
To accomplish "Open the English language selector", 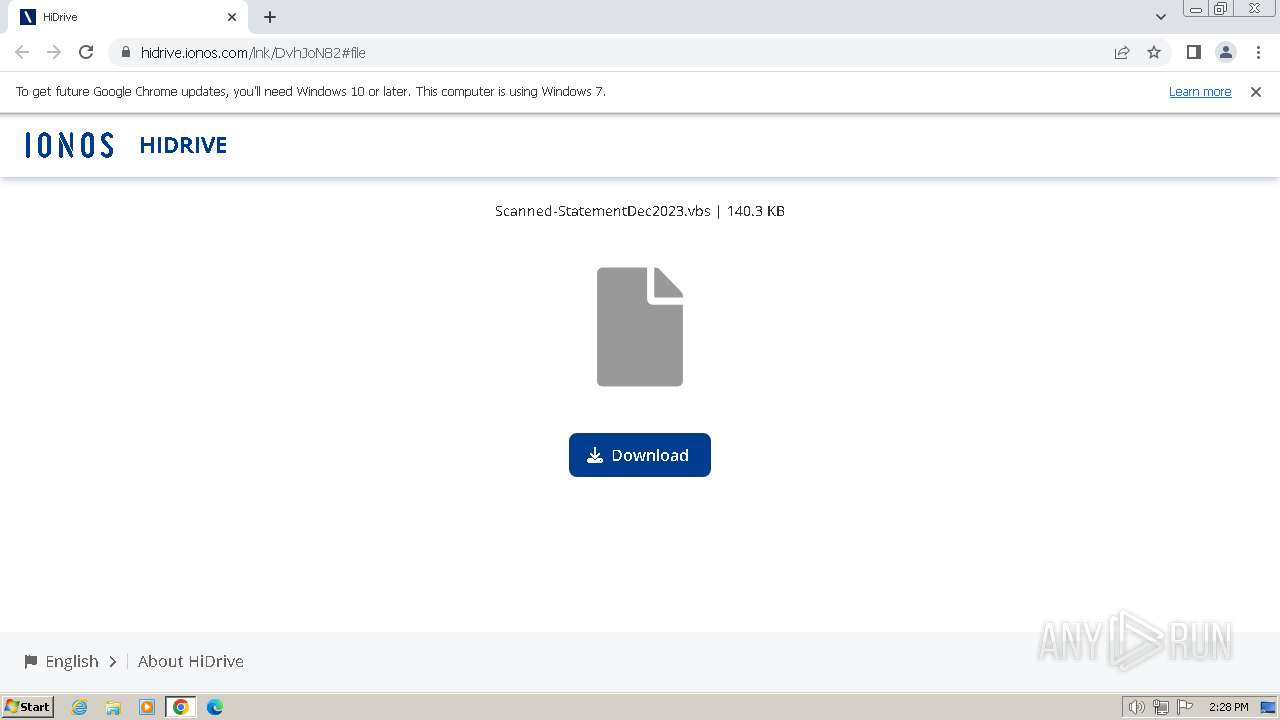I will 71,661.
